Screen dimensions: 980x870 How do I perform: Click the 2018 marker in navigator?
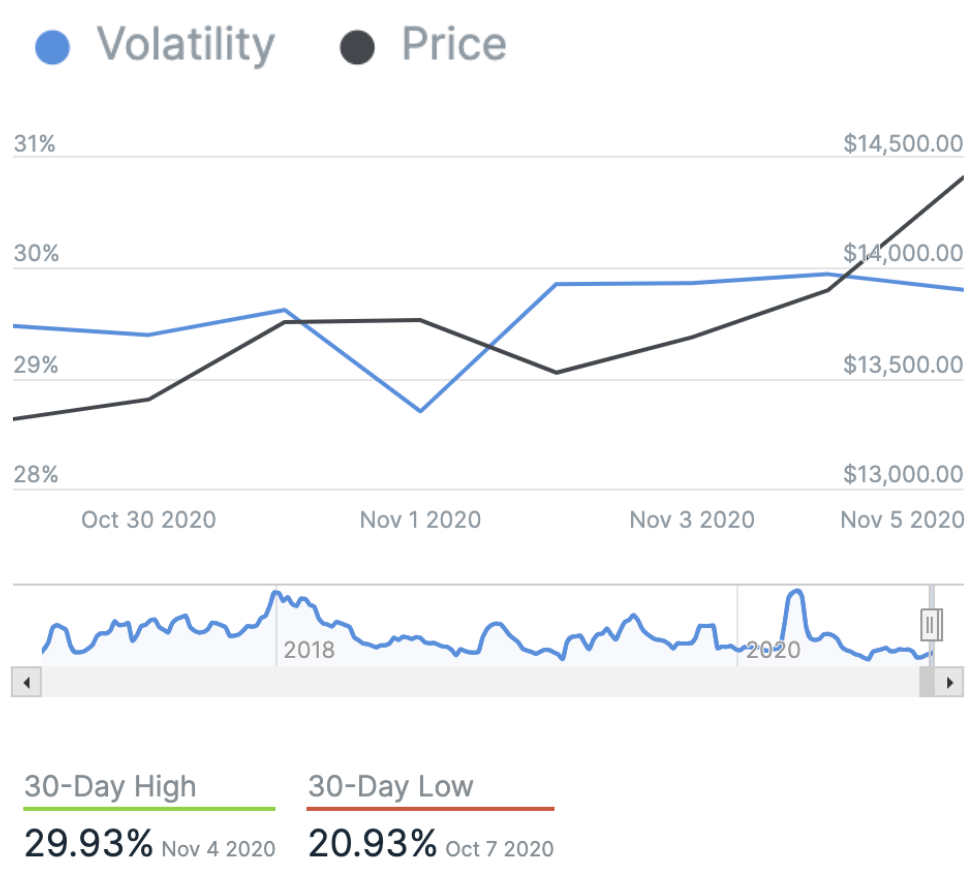tap(309, 651)
